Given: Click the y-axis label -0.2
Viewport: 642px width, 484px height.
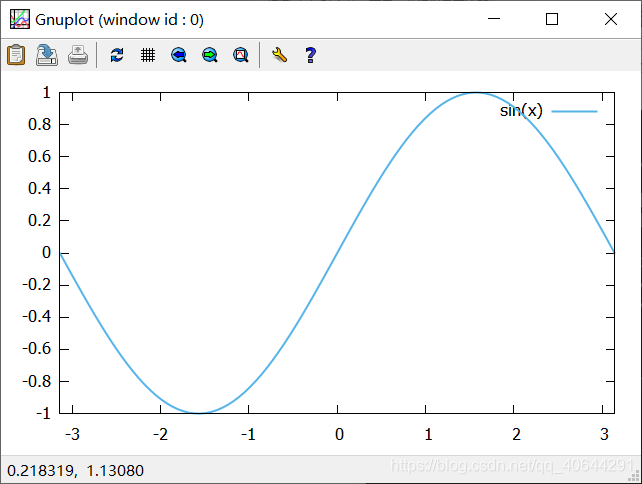Looking at the screenshot, I should click(36, 285).
